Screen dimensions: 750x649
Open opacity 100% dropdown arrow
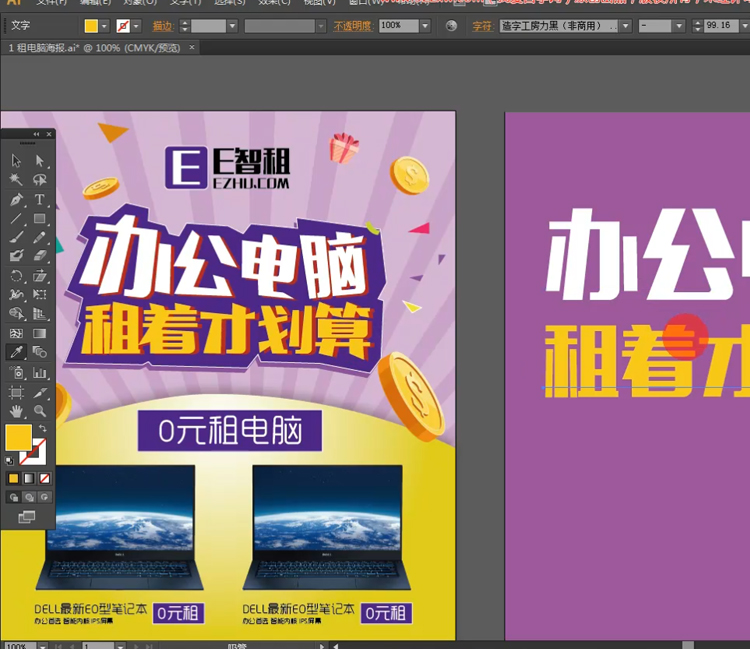pos(425,26)
